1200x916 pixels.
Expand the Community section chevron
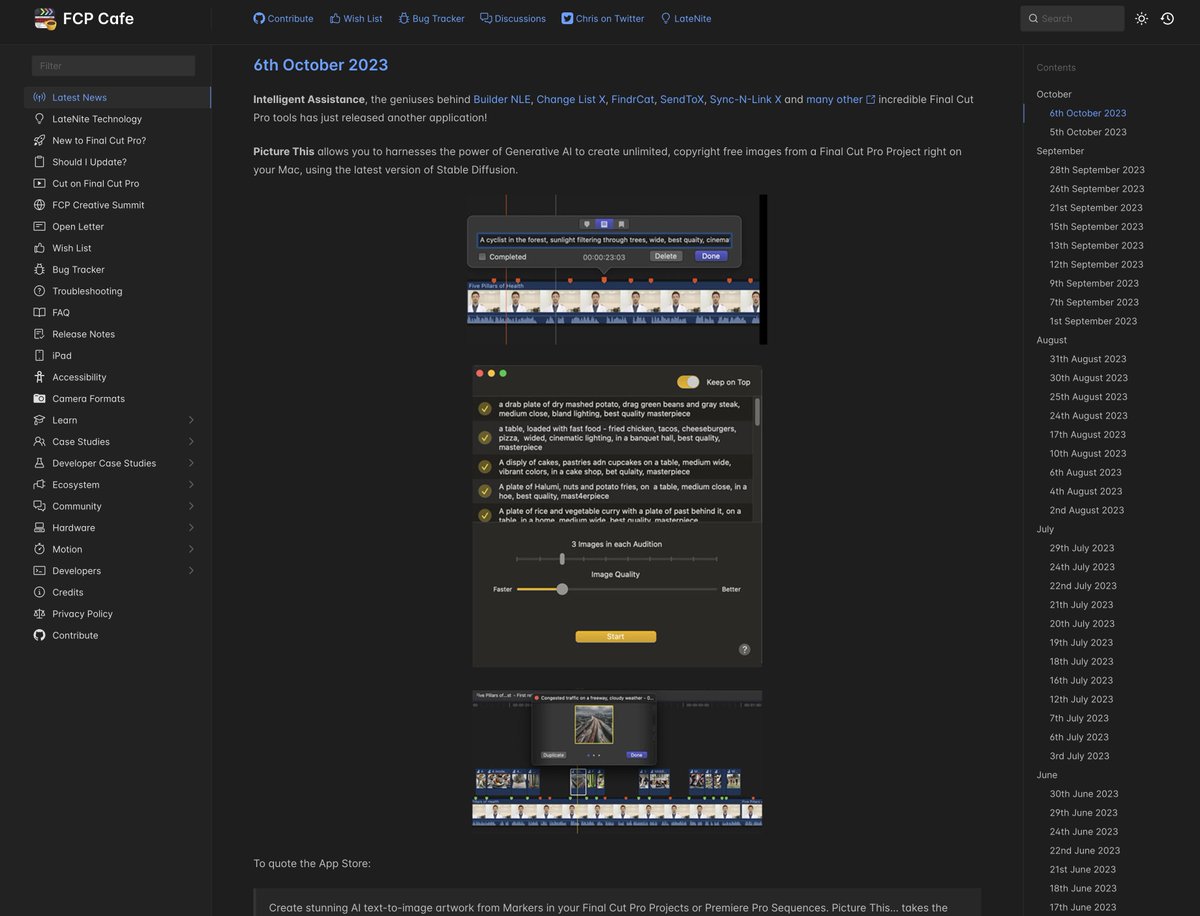pos(191,506)
